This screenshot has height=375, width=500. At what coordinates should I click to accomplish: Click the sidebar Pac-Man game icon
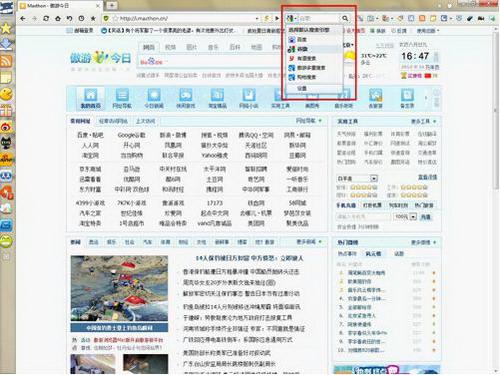(x=6, y=94)
